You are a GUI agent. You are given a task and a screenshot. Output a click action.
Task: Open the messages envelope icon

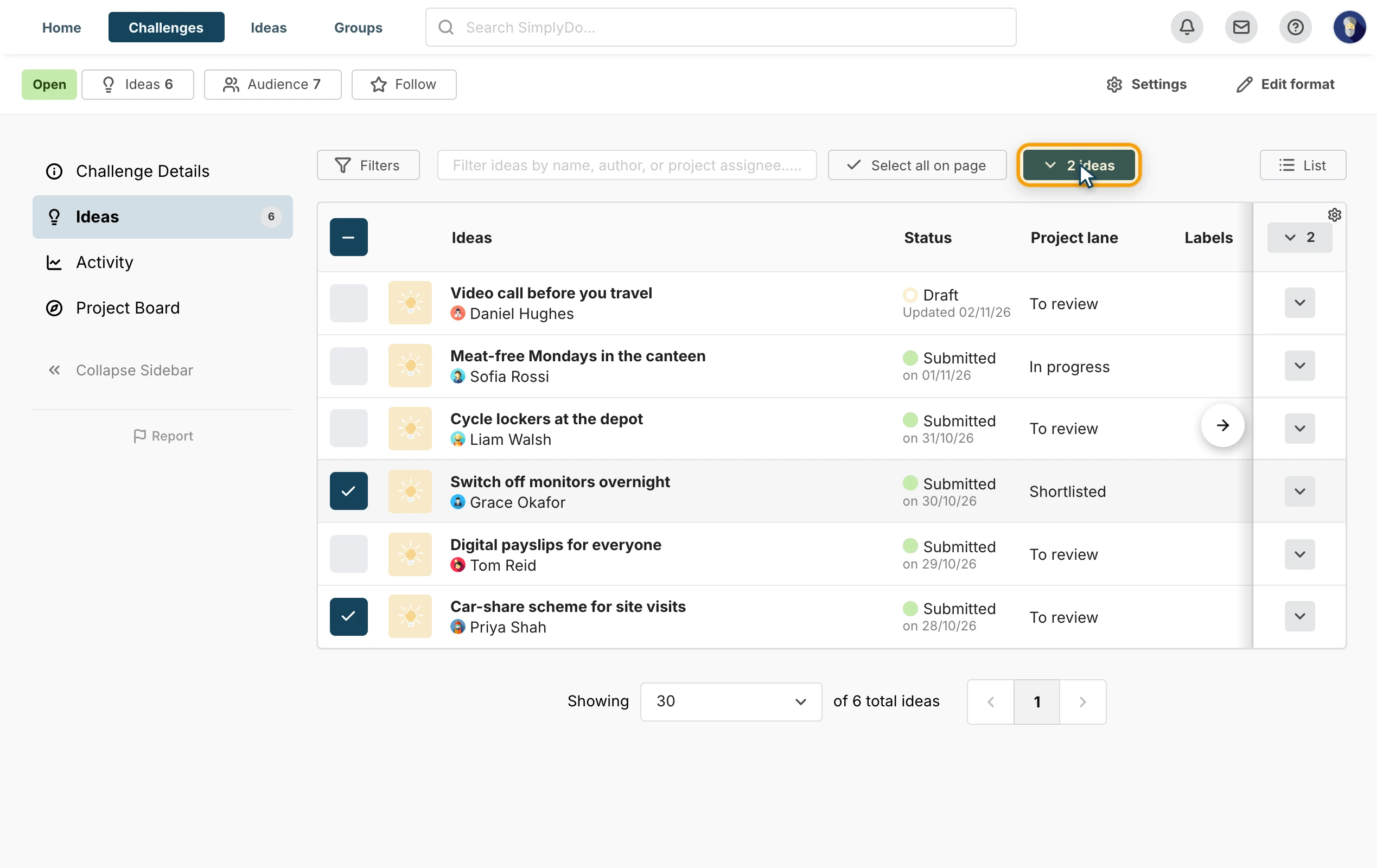[x=1241, y=27]
